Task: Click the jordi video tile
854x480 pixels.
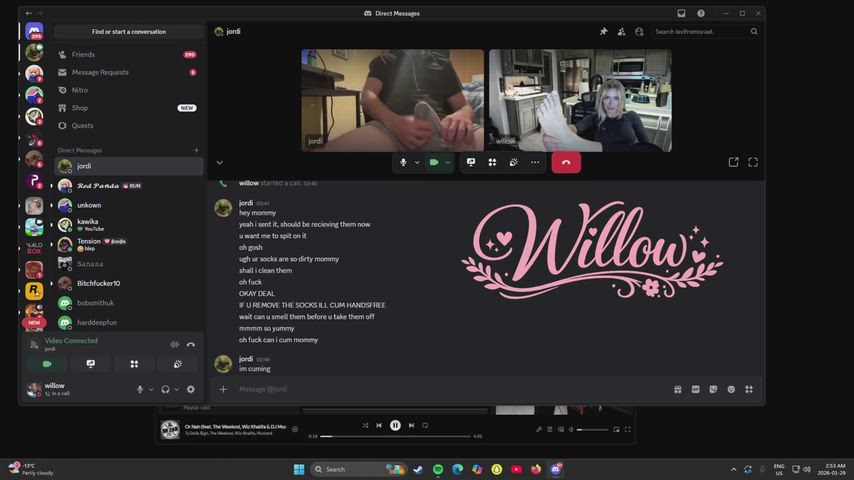Action: tap(393, 100)
